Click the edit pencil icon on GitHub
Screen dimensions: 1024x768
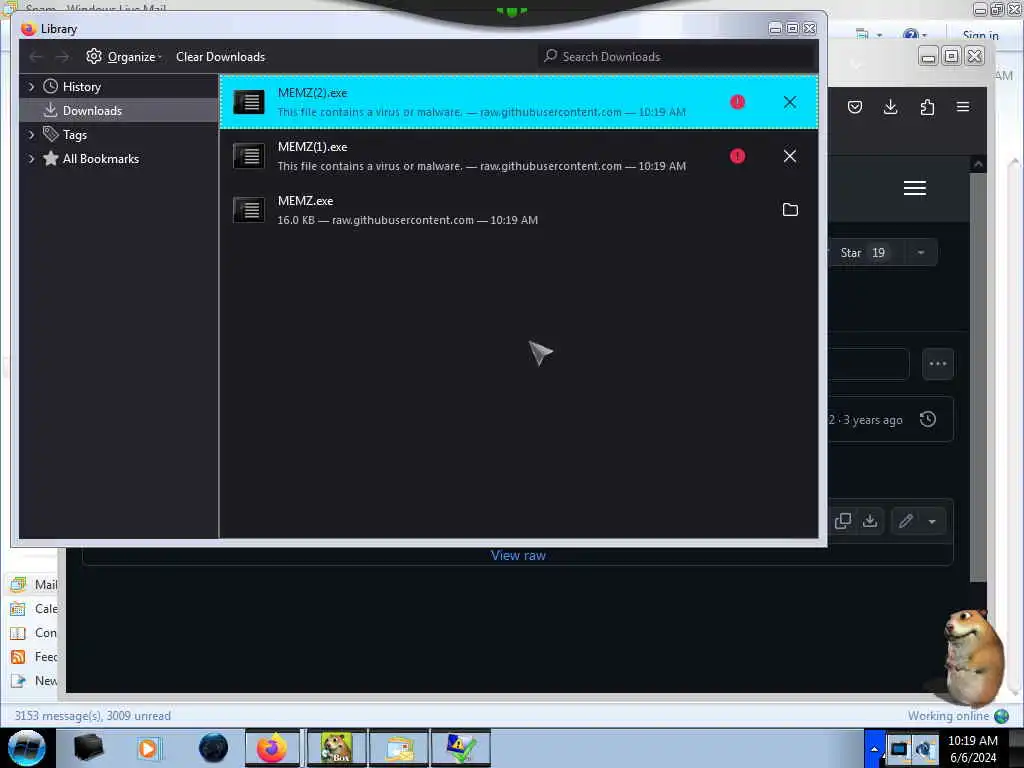(x=906, y=521)
